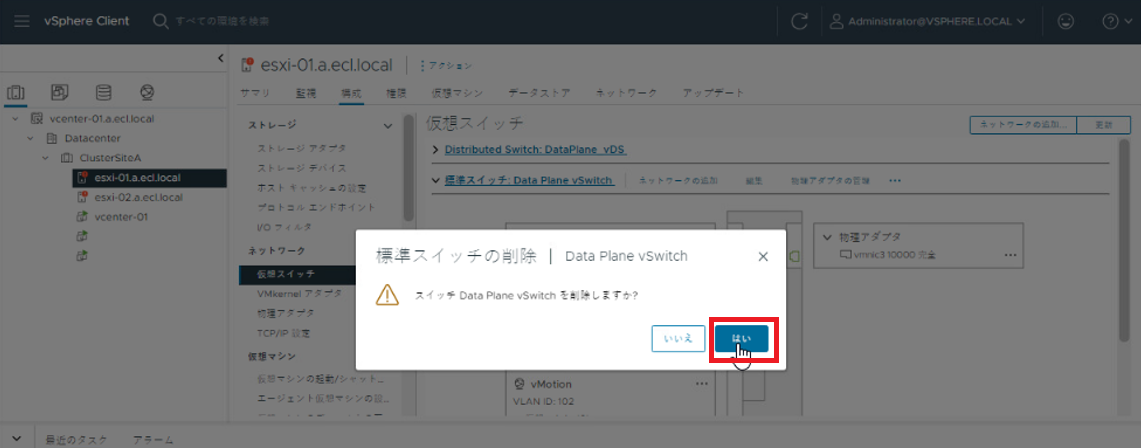Open Distributed Switch: DataPlane_vDS link

coord(536,150)
